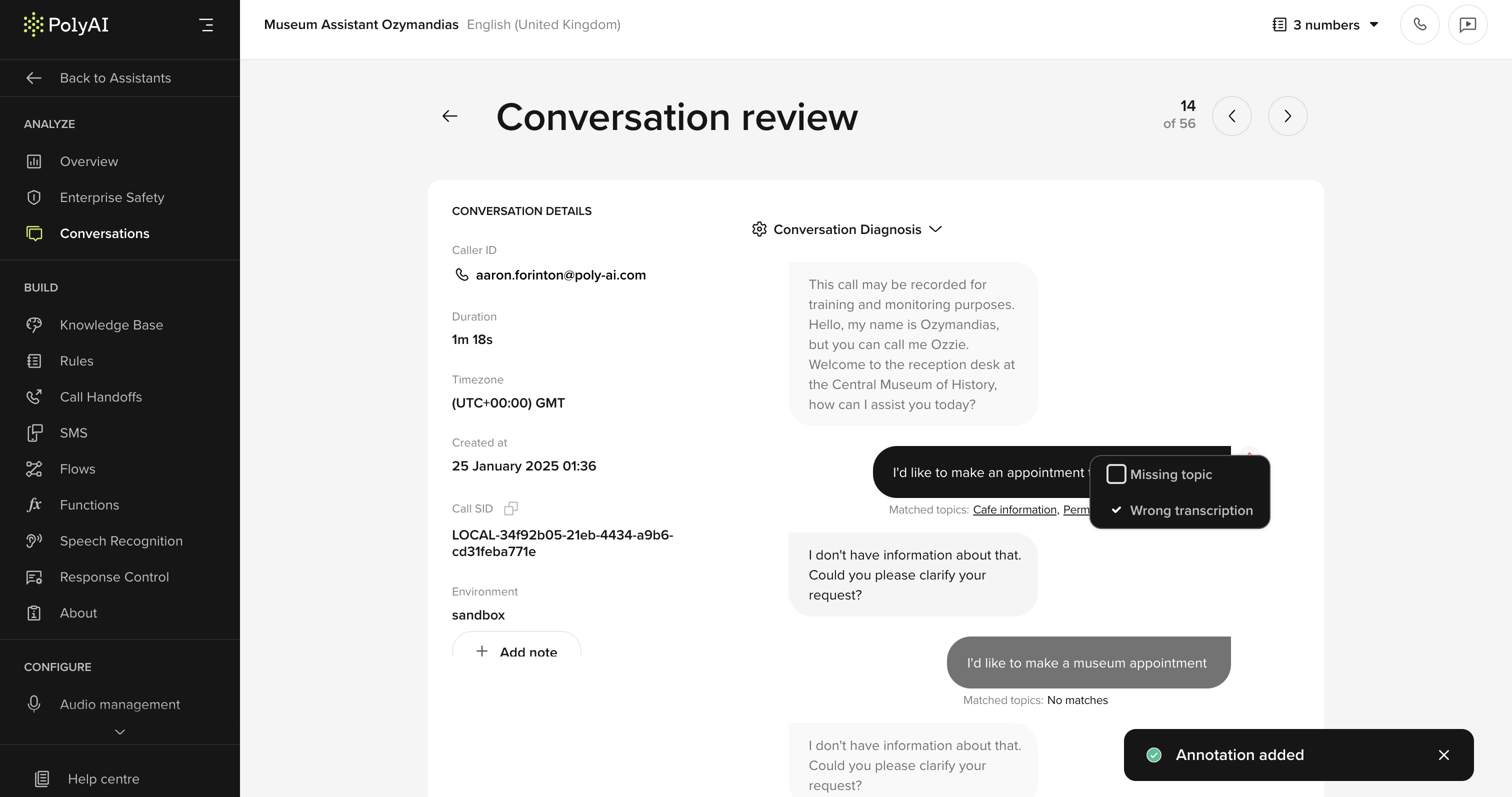Open Call Handoffs using its phone-arrow icon
Viewport: 1512px width, 797px height.
point(34,396)
